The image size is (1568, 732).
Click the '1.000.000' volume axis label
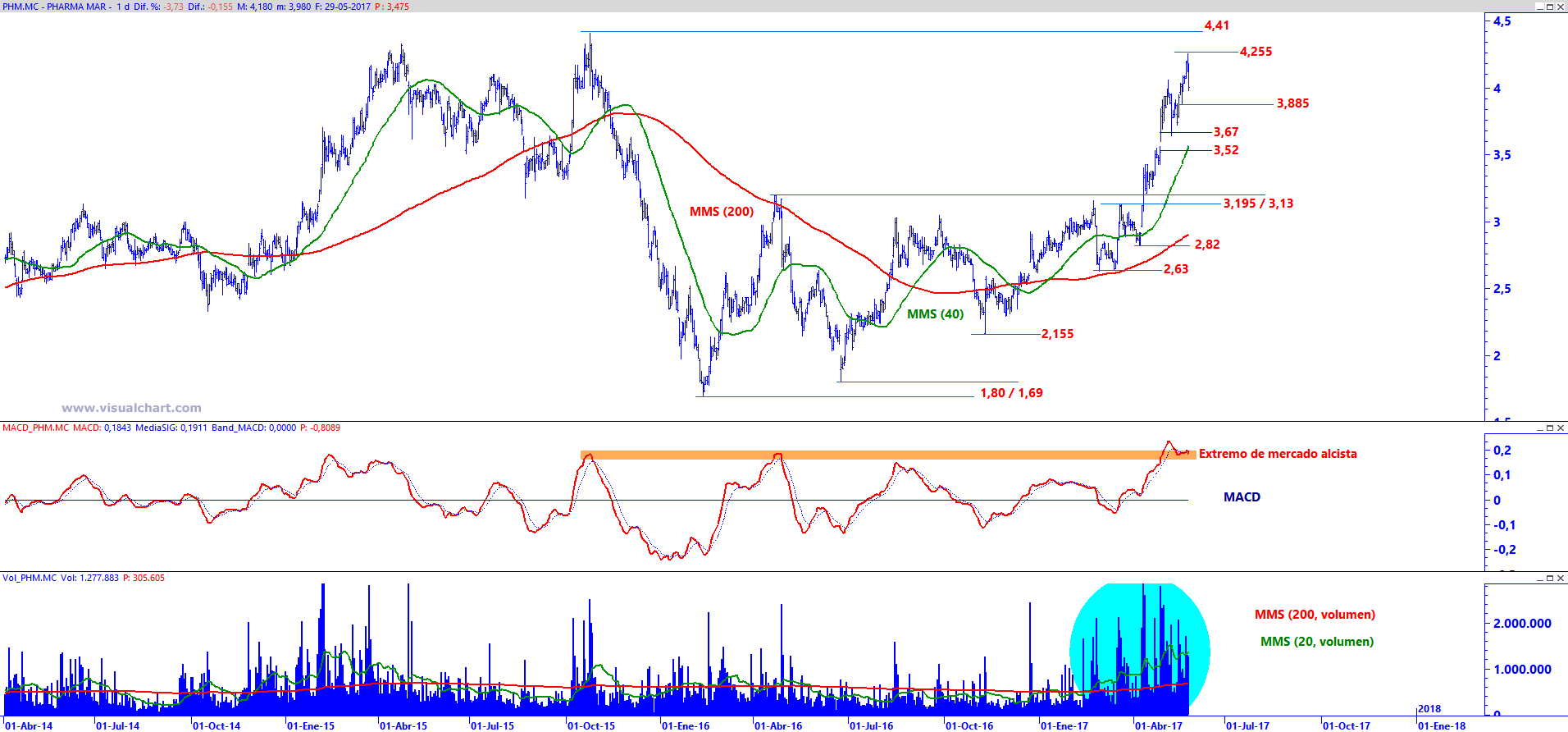[1523, 670]
